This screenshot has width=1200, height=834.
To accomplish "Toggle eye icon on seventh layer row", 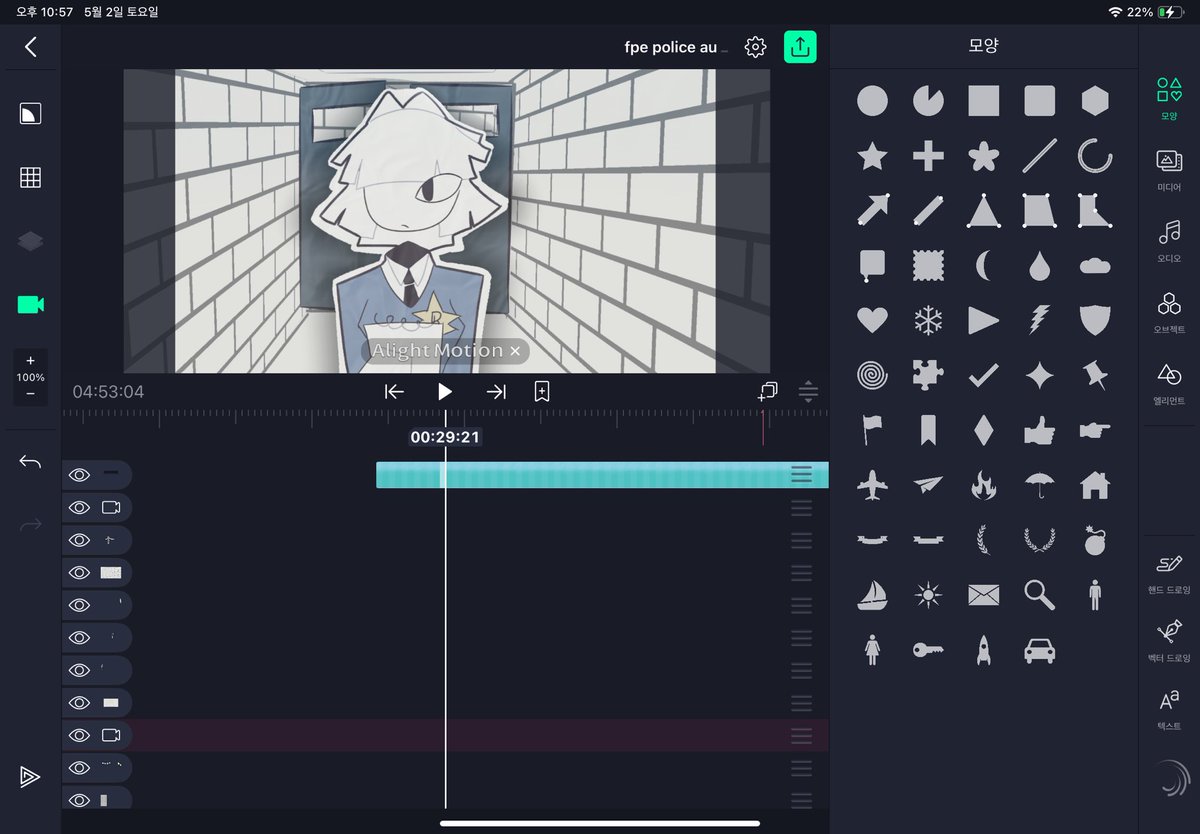I will pos(79,670).
